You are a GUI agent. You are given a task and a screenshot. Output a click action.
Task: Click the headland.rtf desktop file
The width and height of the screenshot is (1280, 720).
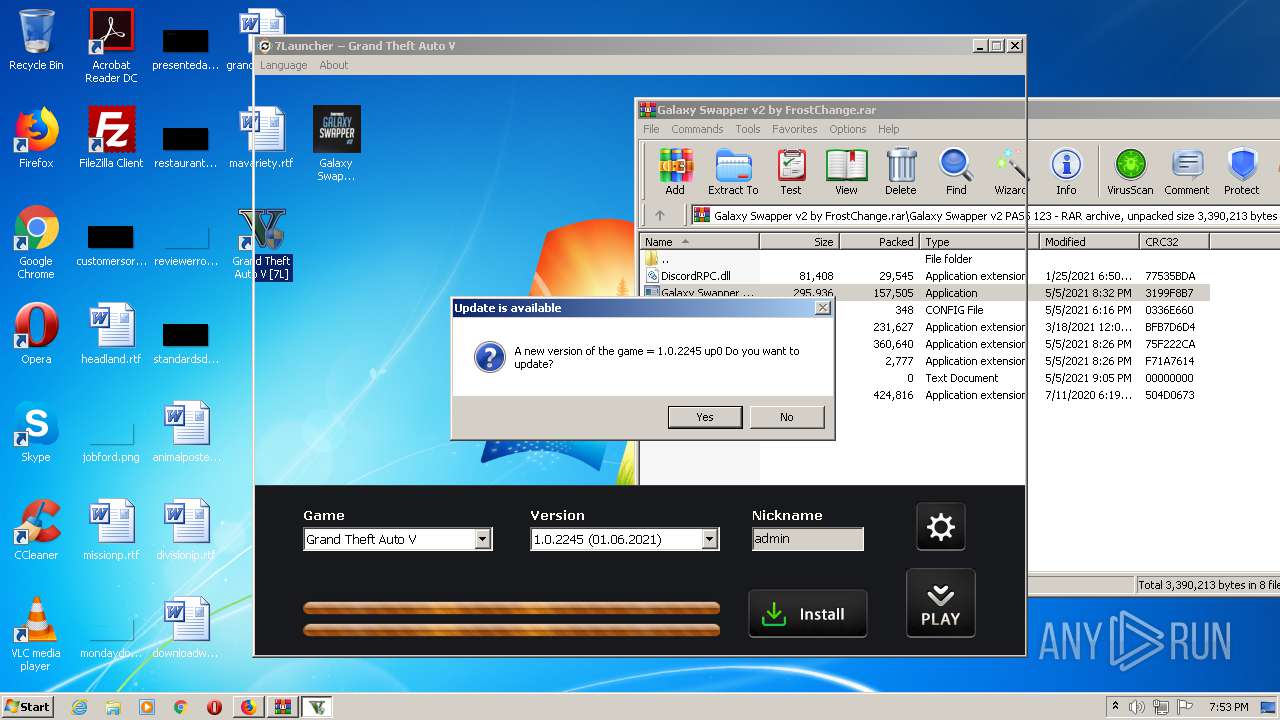point(111,334)
